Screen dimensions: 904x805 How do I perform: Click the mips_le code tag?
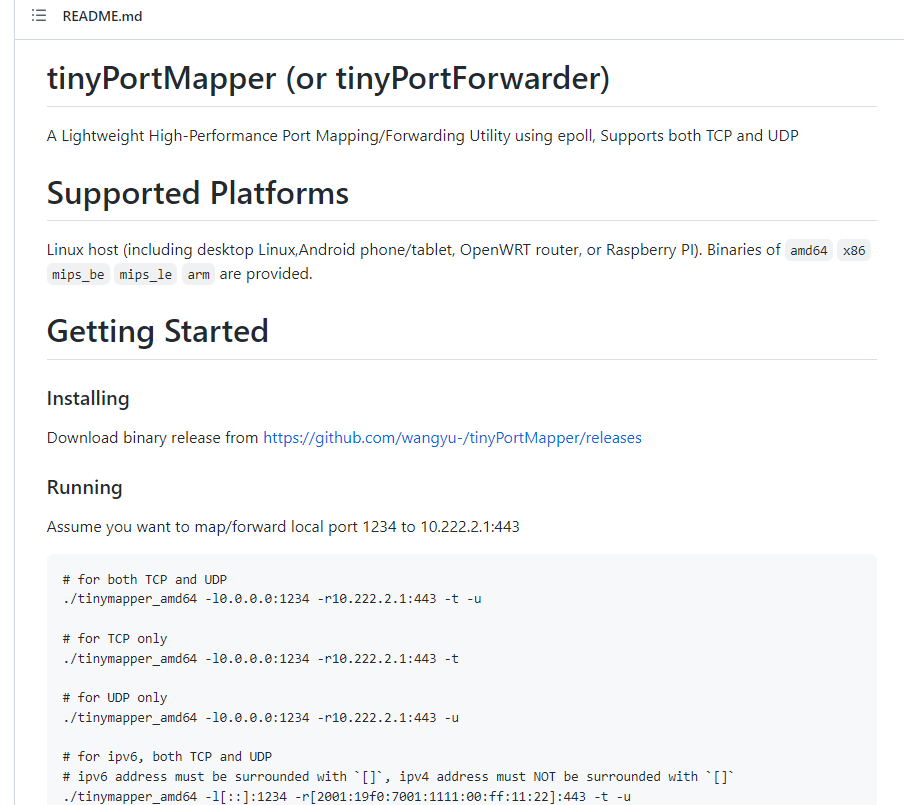pos(145,274)
